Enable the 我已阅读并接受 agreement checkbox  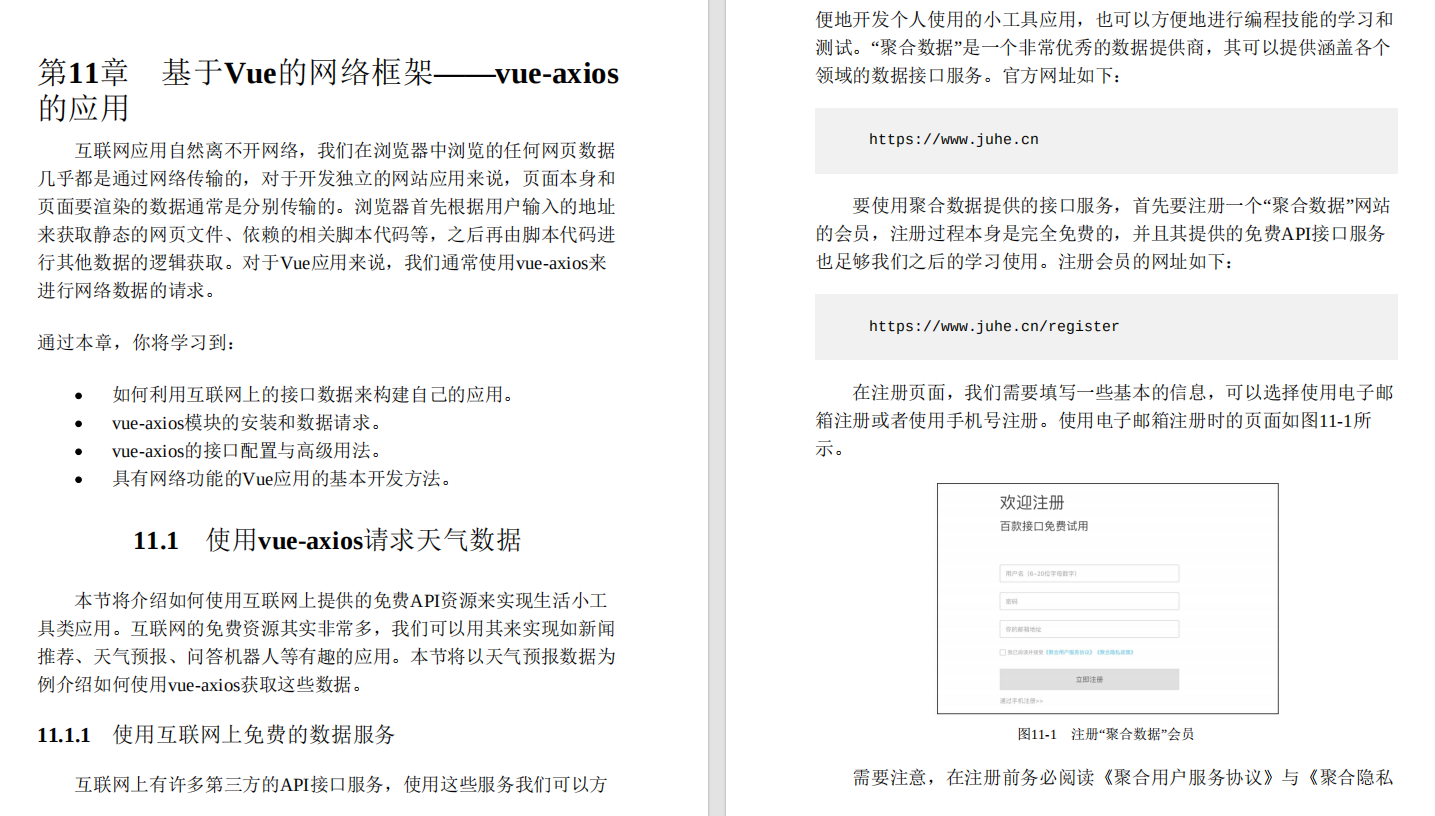click(1002, 651)
